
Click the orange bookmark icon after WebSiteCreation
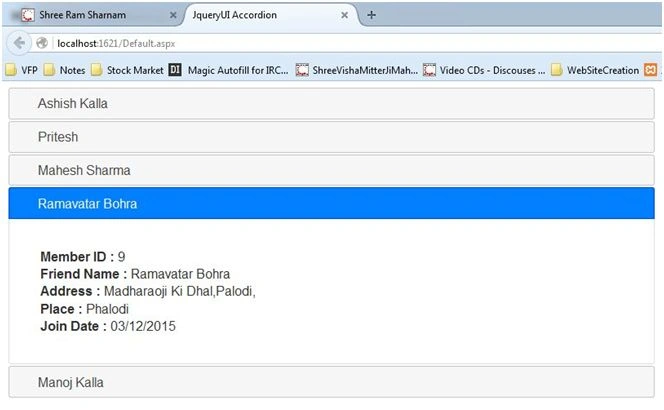[650, 70]
